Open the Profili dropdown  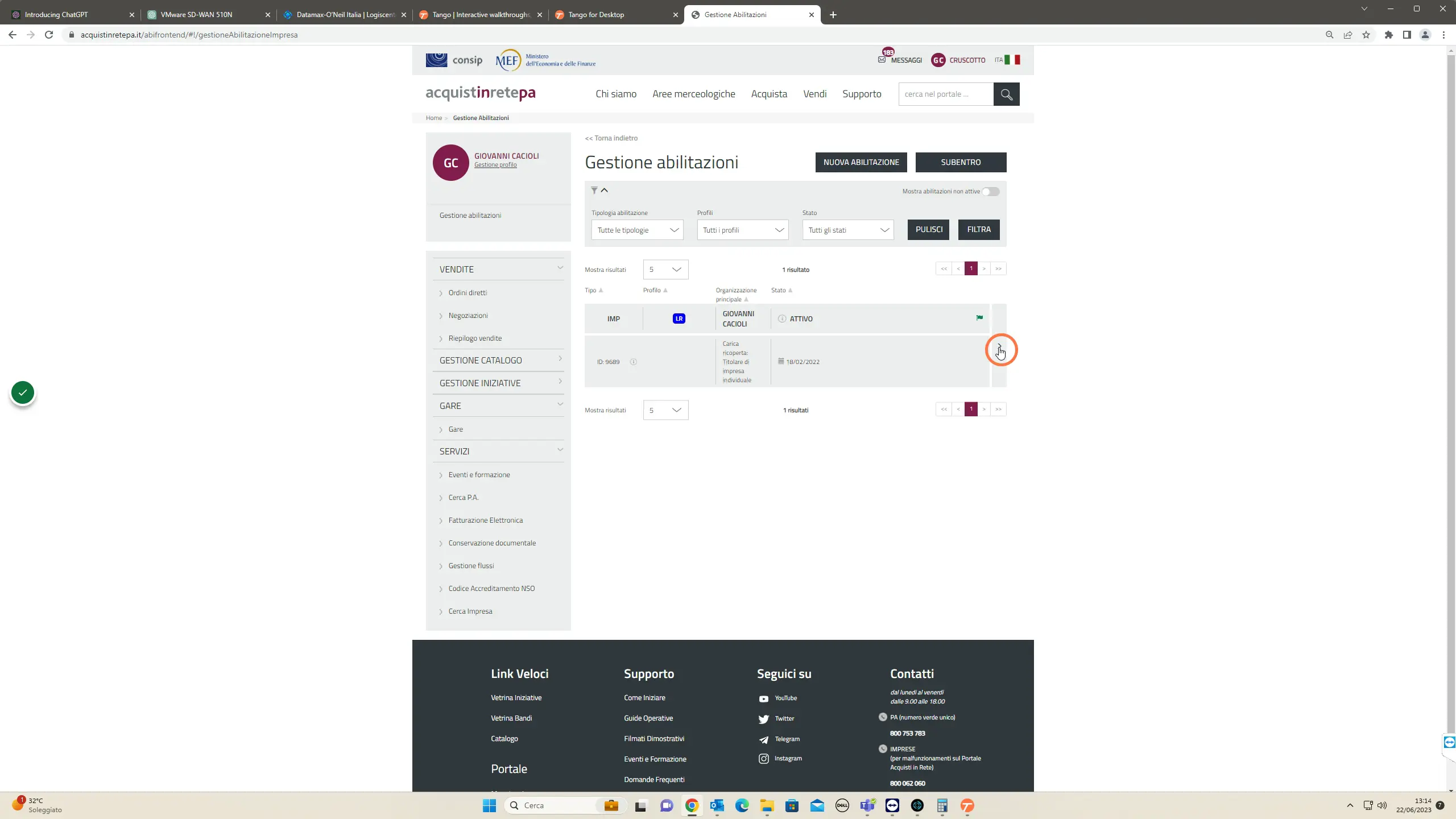(743, 230)
